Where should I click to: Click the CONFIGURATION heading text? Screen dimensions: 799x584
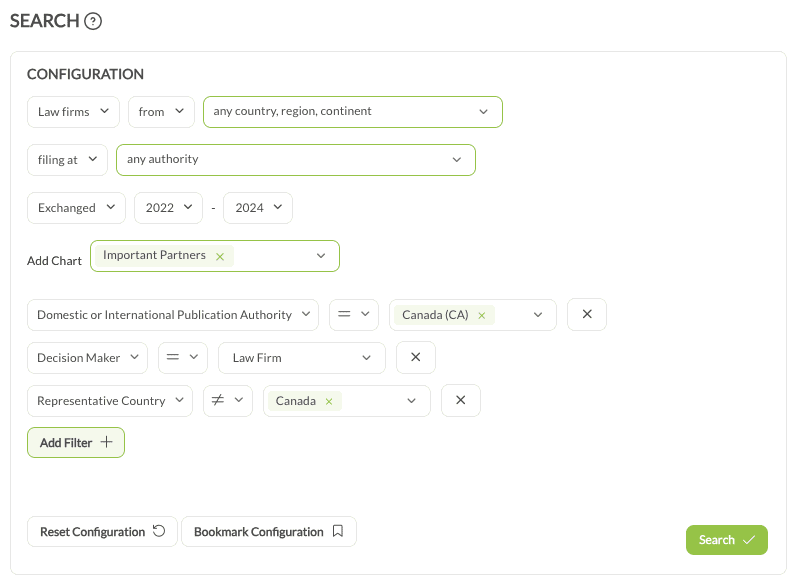pyautogui.click(x=85, y=74)
